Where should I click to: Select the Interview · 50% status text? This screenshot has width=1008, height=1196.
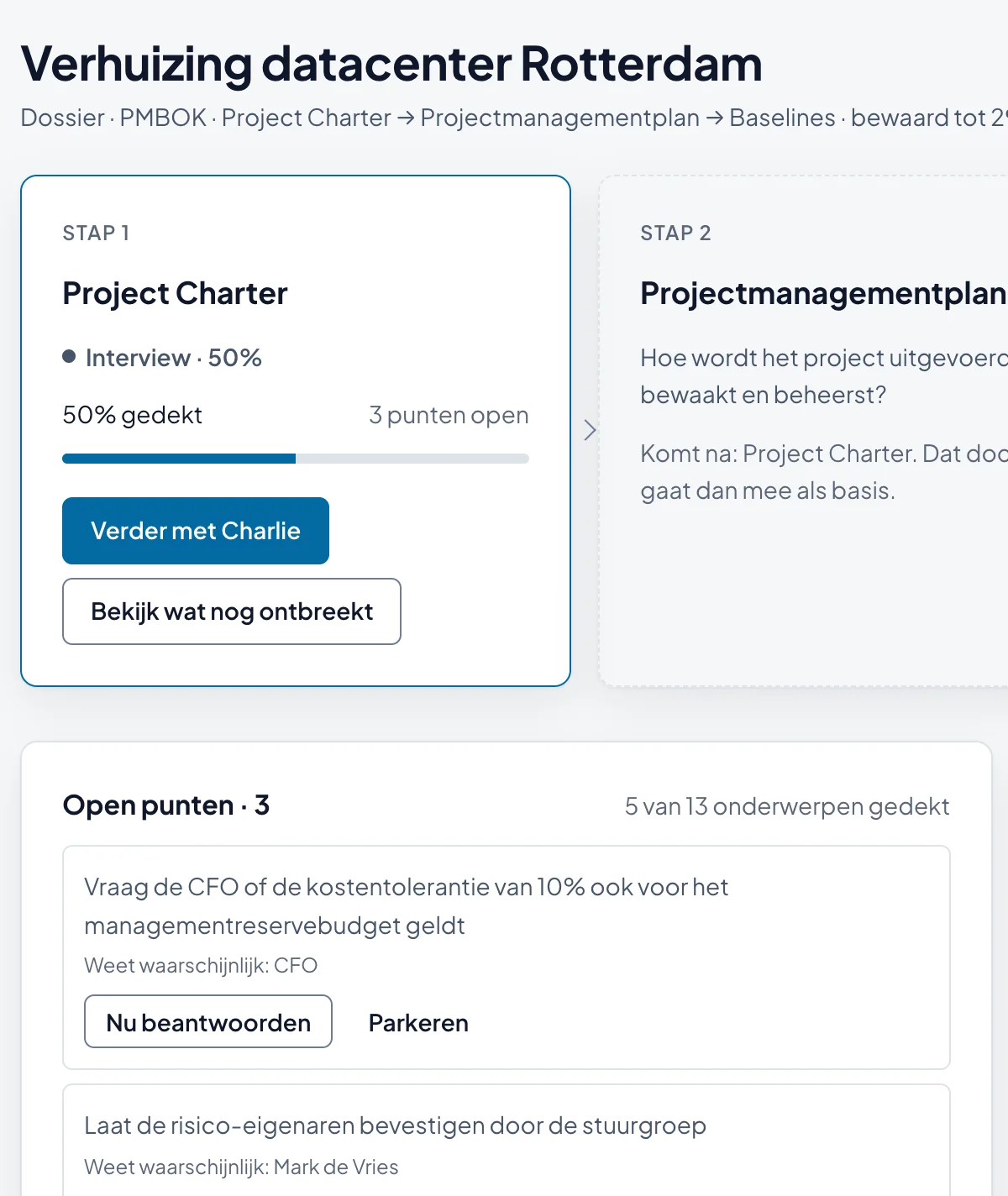tap(173, 358)
